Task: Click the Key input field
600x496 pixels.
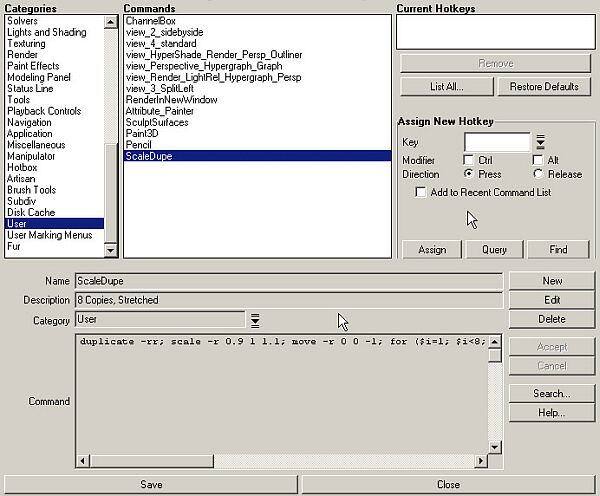Action: click(x=496, y=143)
